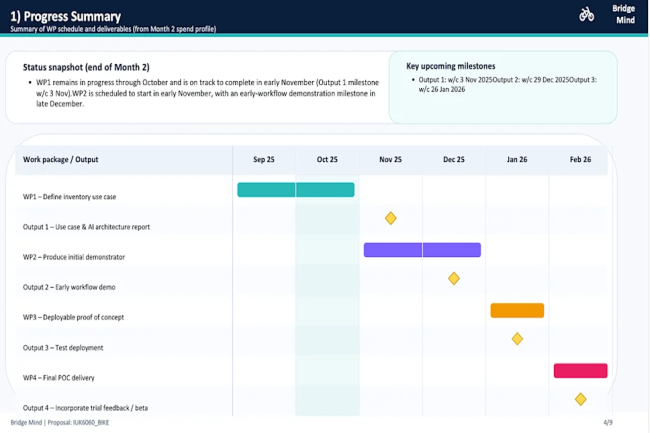
Task: Select the WP2 – Produce initial demonstrator row label
Action: [x=78, y=257]
